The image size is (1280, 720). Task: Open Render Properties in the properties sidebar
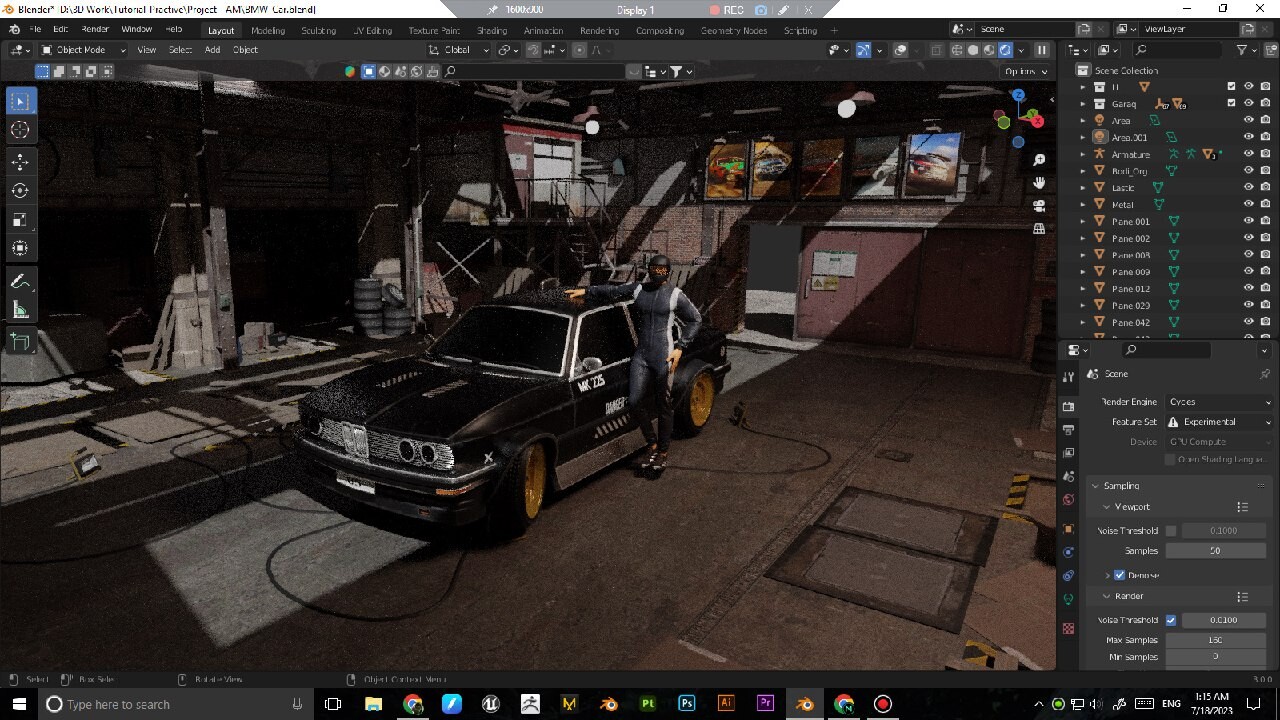coord(1068,406)
